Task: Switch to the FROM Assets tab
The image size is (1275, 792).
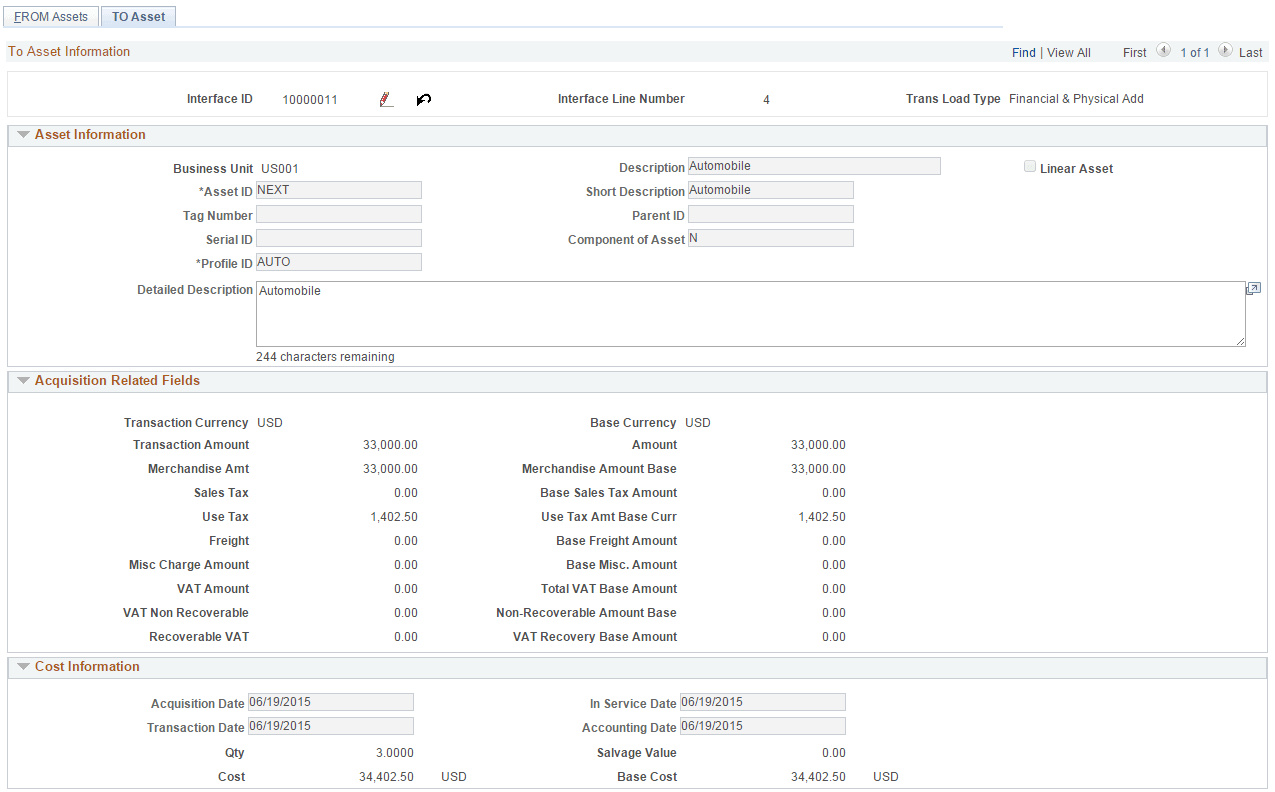Action: 51,16
